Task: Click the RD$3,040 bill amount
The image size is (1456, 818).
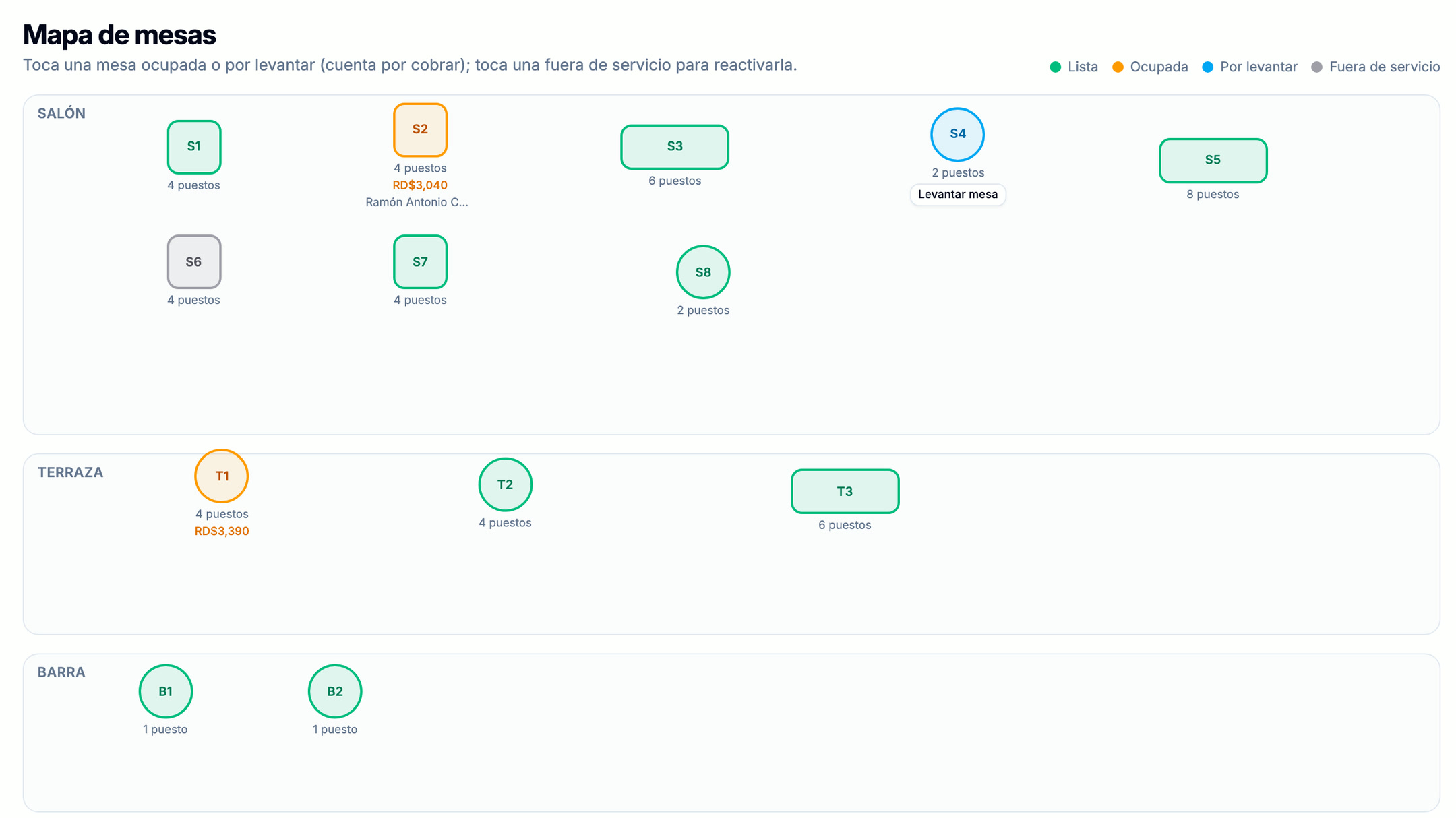Action: (x=420, y=185)
